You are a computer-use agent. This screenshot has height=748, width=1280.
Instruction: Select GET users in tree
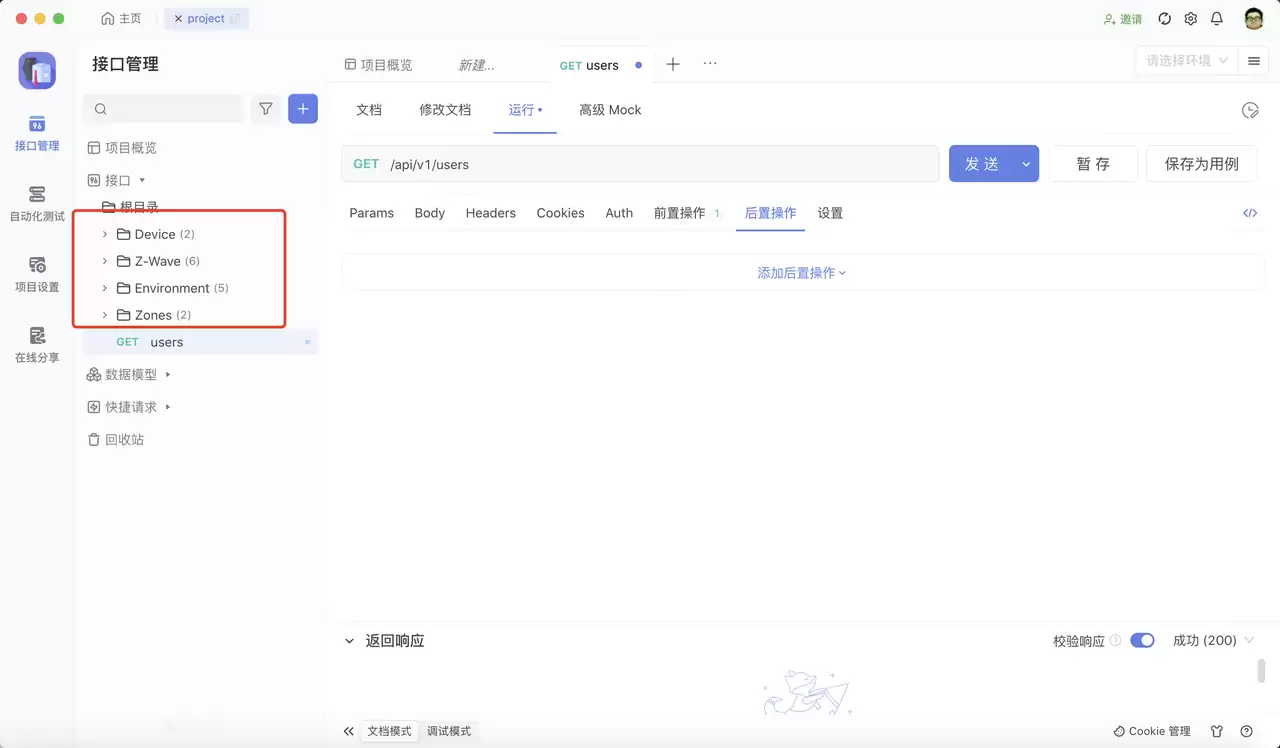(x=200, y=342)
